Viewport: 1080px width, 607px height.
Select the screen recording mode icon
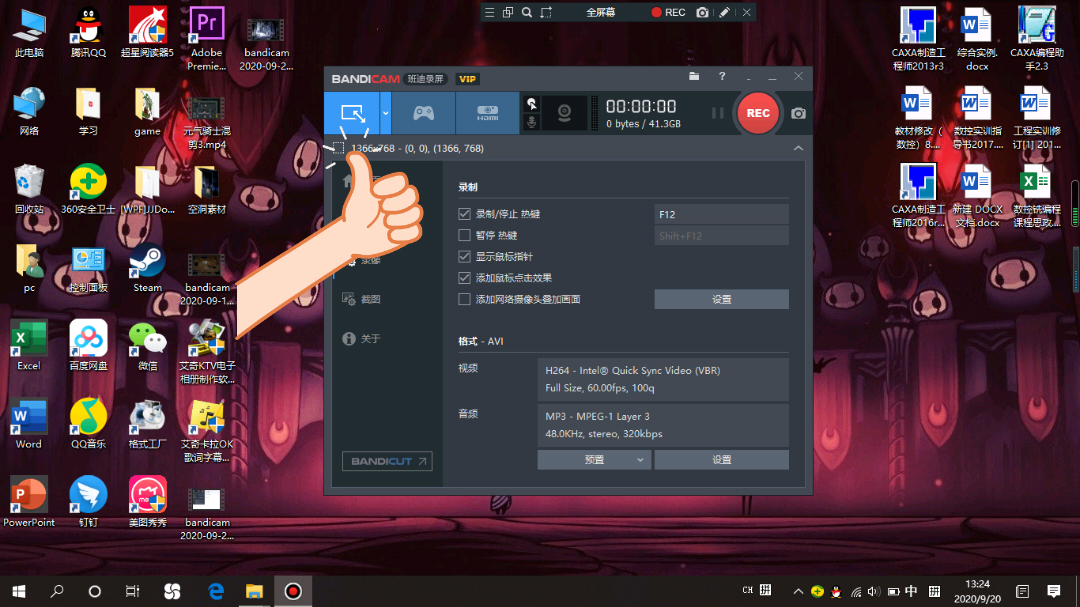[x=352, y=113]
